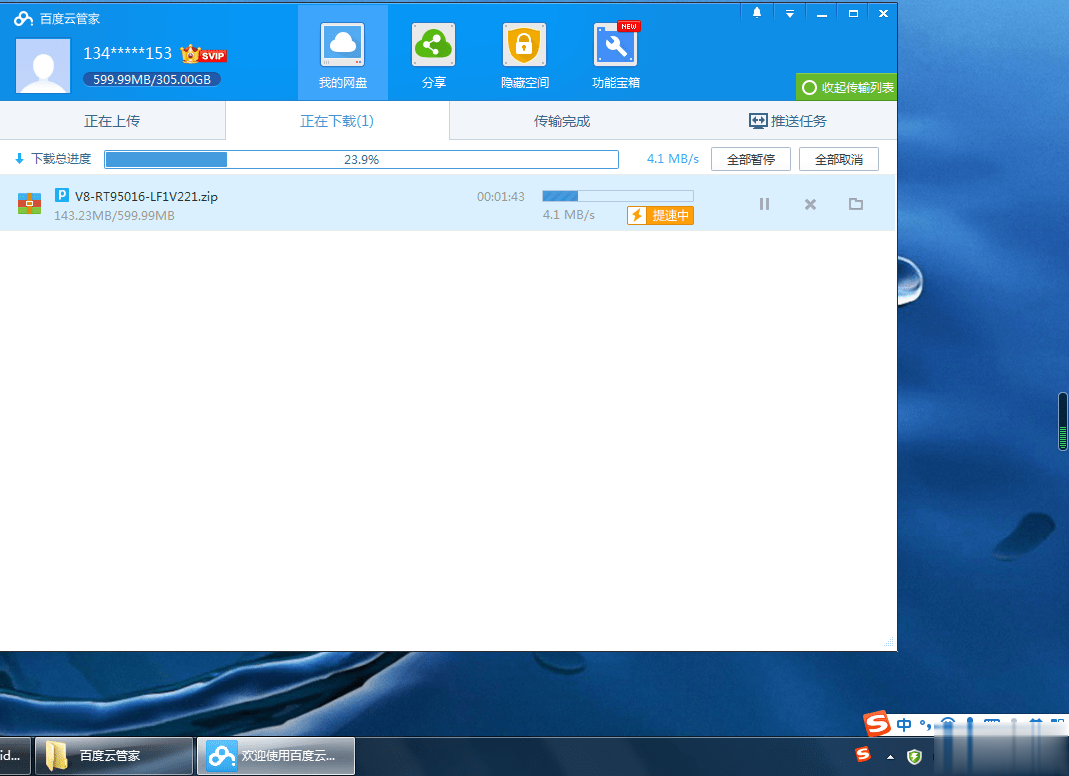Click the storage usage 599.99MB/305.00GB bar
The width and height of the screenshot is (1069, 776).
151,79
